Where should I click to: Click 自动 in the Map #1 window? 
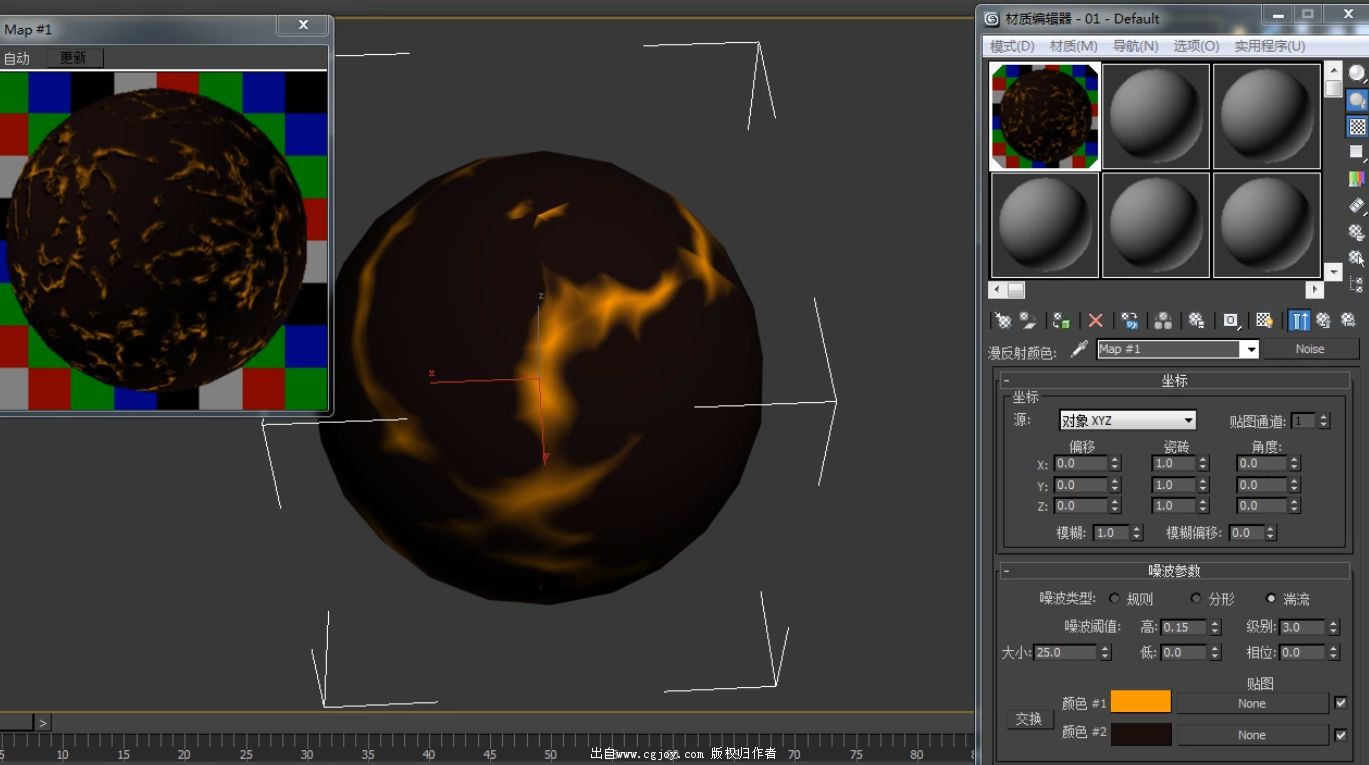click(17, 58)
